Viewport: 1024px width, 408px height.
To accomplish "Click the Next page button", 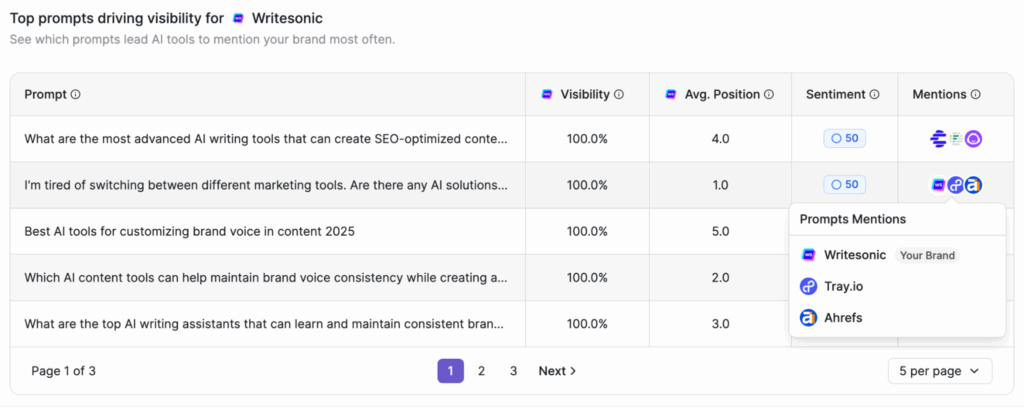I will pyautogui.click(x=557, y=371).
